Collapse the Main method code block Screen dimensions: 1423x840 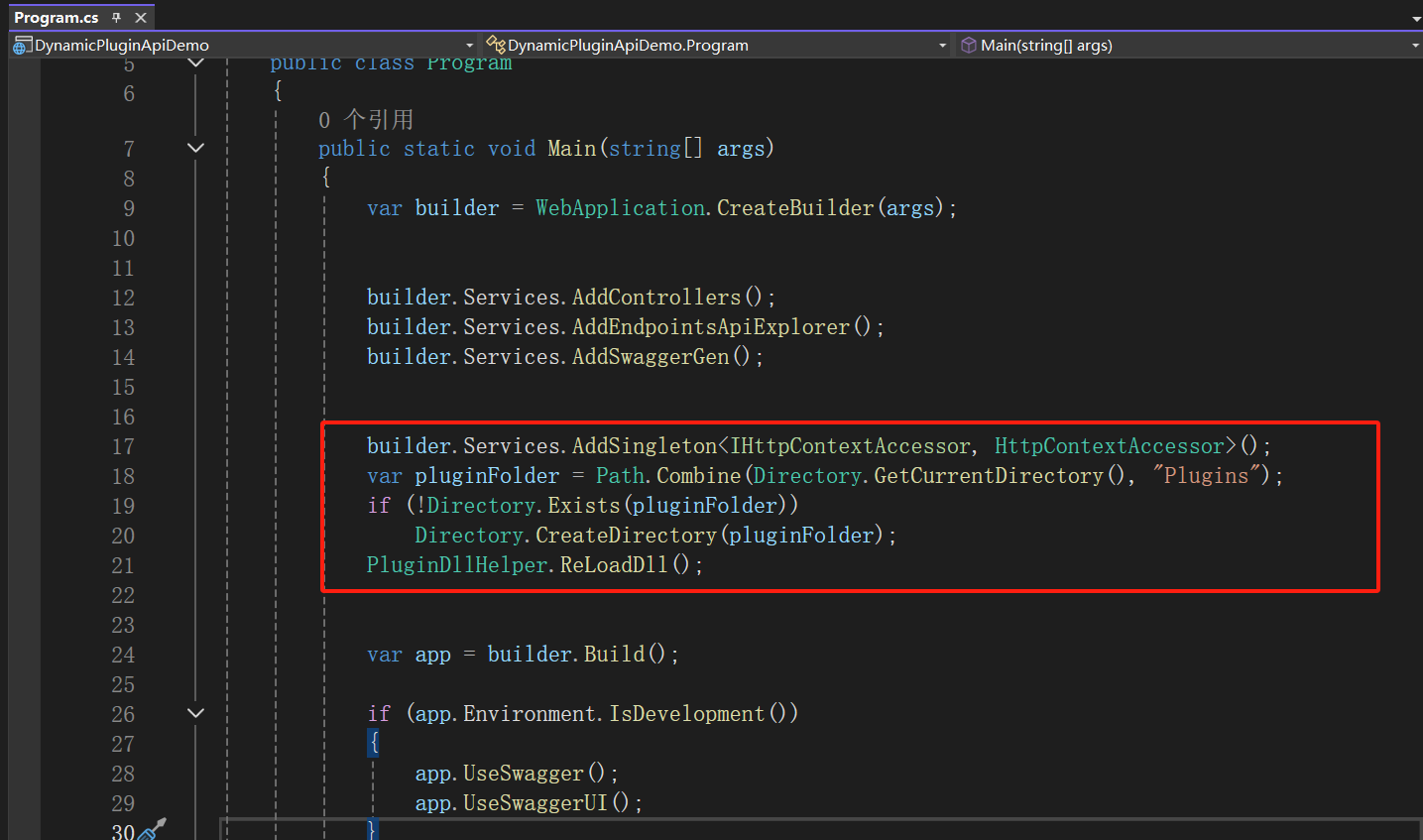click(195, 148)
